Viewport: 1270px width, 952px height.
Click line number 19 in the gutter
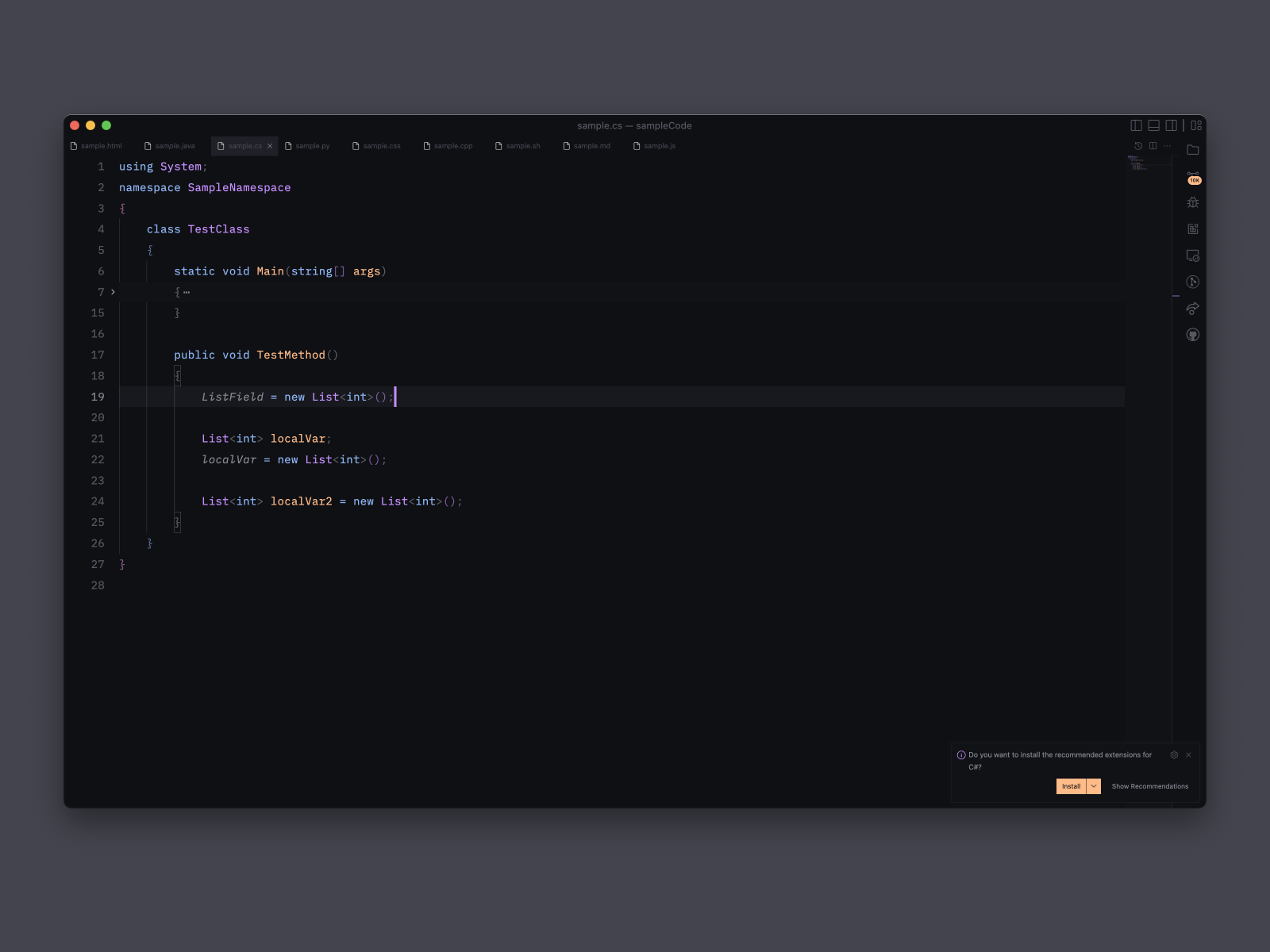98,397
